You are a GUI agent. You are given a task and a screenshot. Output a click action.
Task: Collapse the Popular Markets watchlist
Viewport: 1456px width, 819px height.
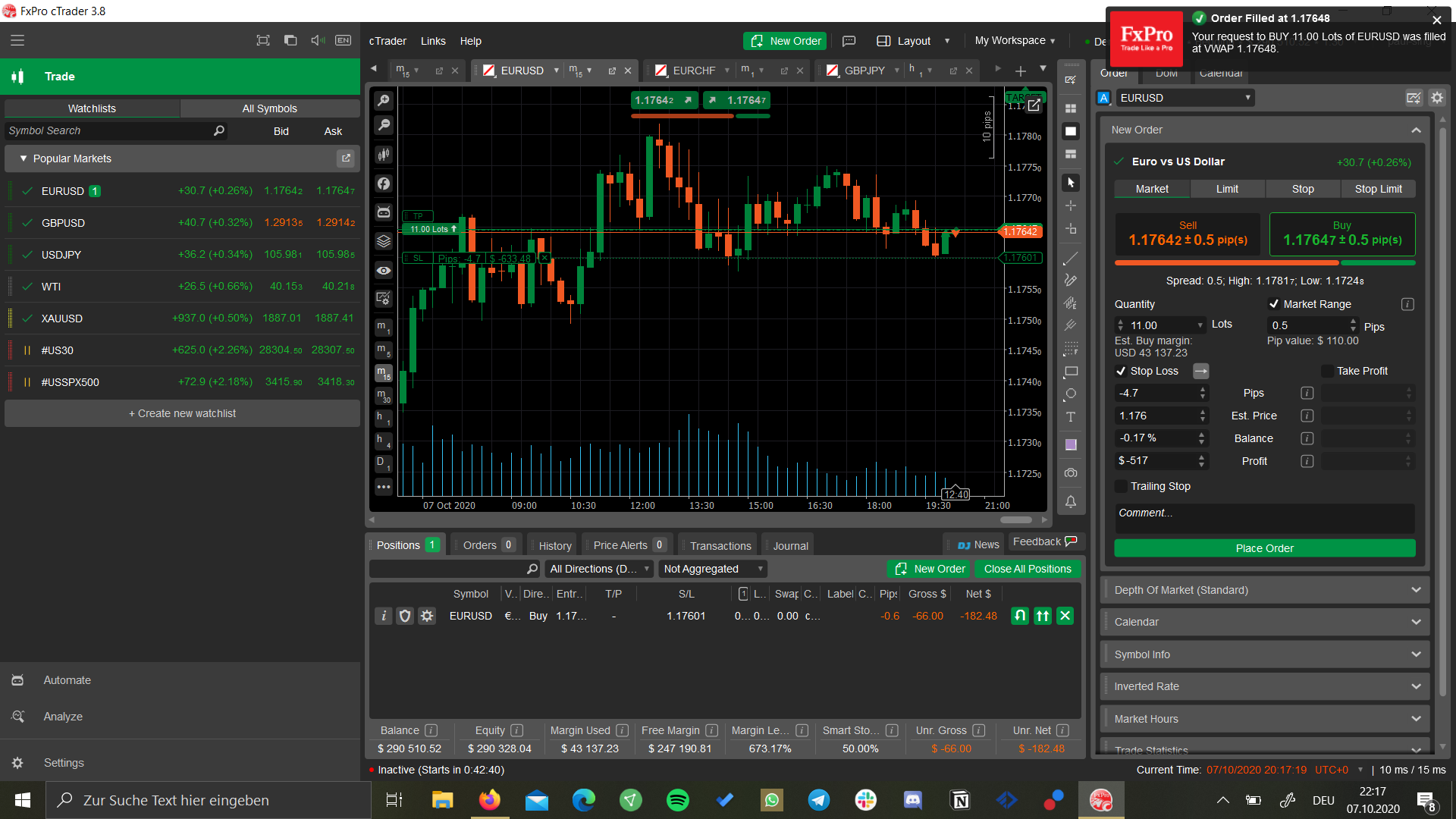tap(24, 158)
